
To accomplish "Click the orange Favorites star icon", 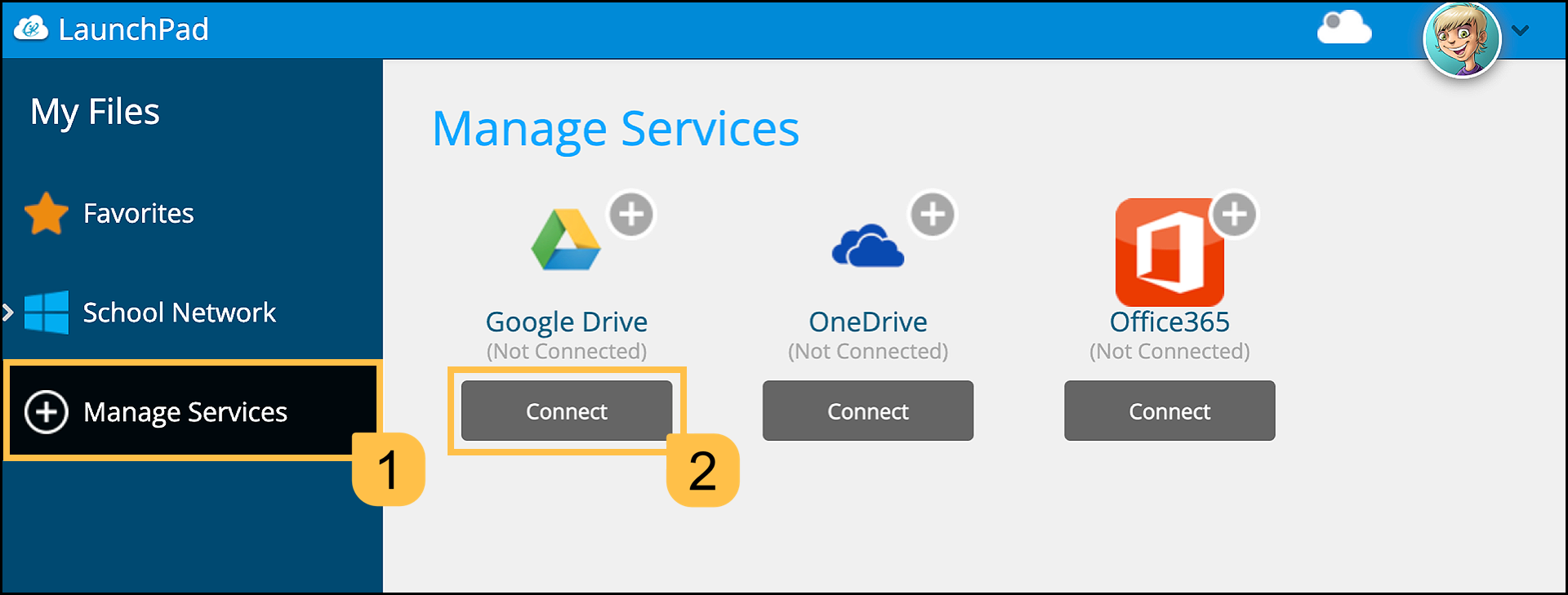I will click(x=47, y=214).
